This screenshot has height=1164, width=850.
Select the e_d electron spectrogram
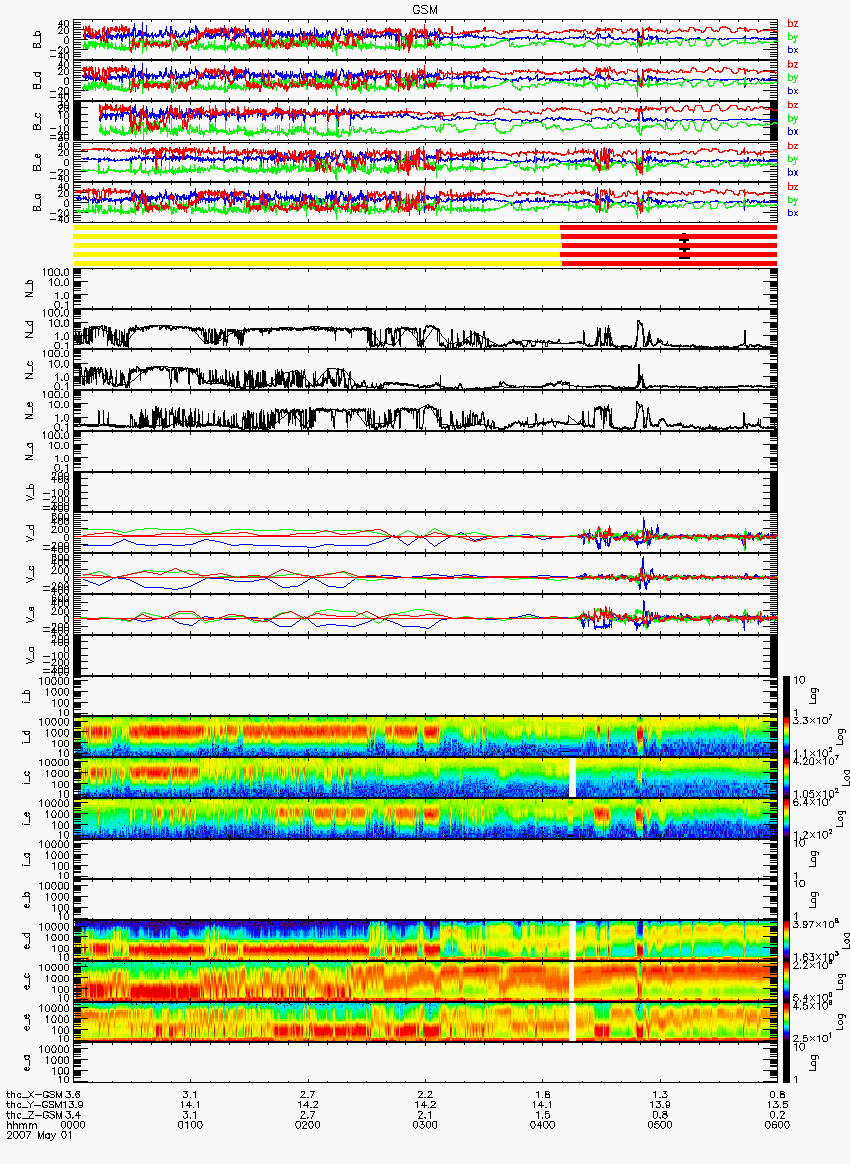[x=425, y=941]
